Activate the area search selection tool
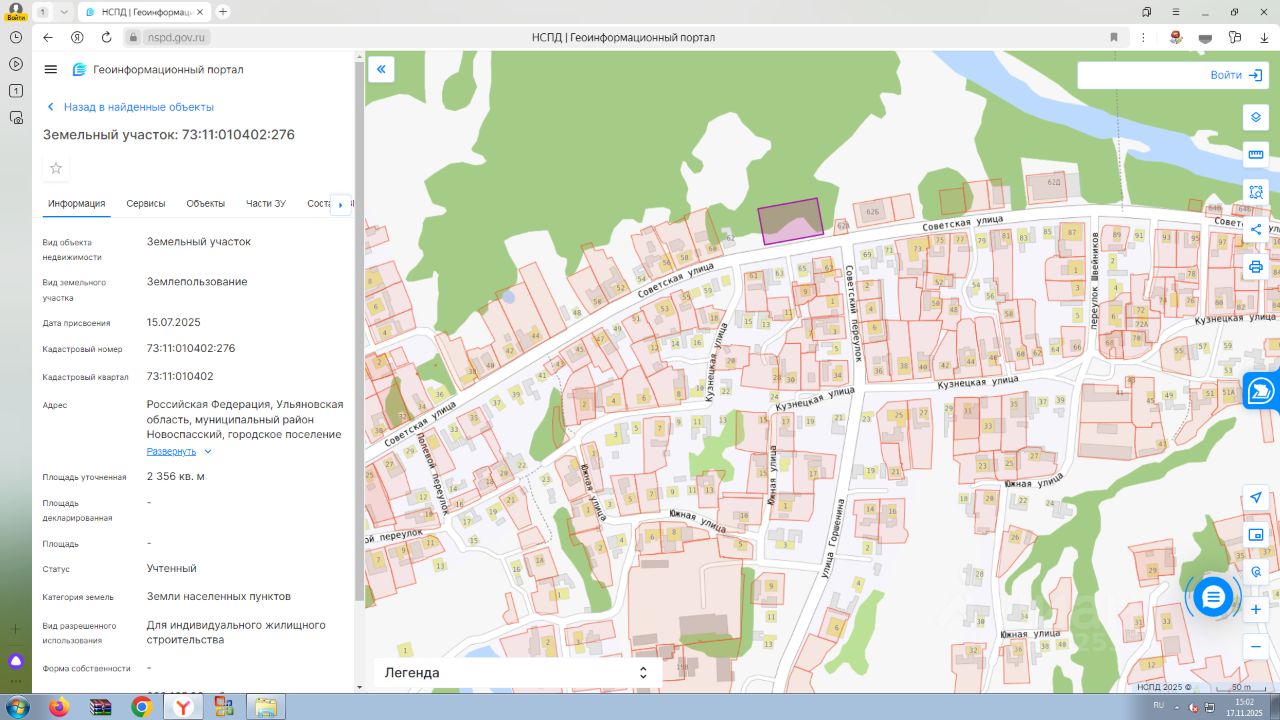 point(1256,192)
